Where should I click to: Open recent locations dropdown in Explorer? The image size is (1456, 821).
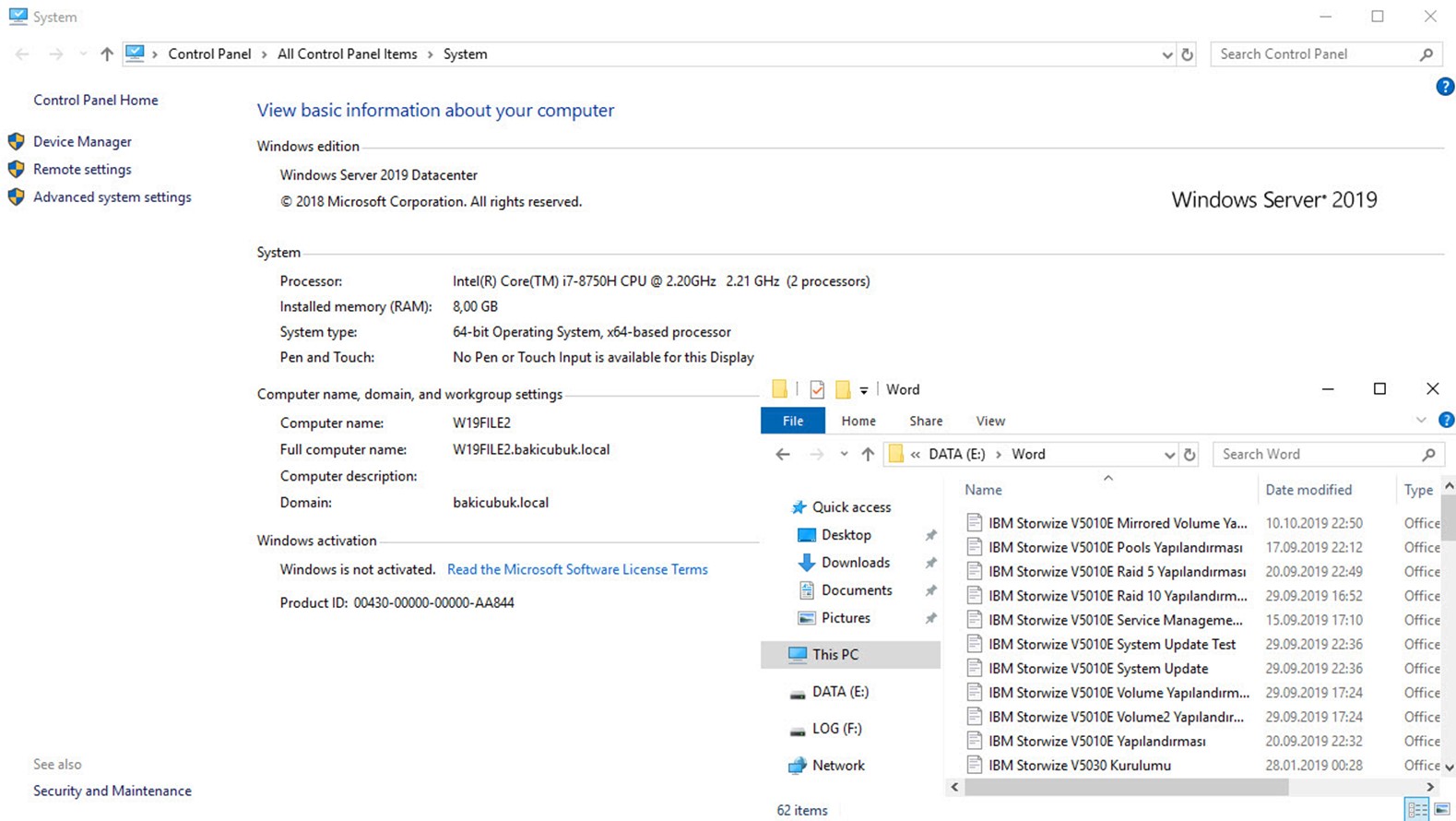point(844,454)
